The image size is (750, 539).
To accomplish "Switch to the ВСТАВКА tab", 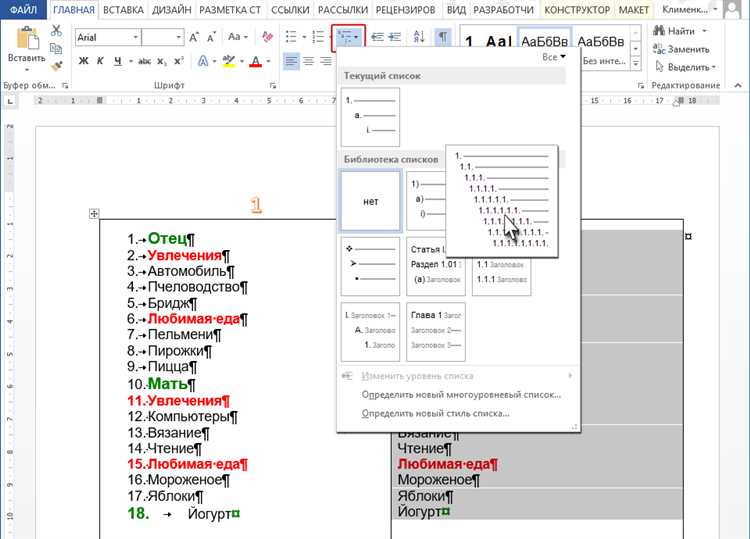I will click(x=123, y=10).
